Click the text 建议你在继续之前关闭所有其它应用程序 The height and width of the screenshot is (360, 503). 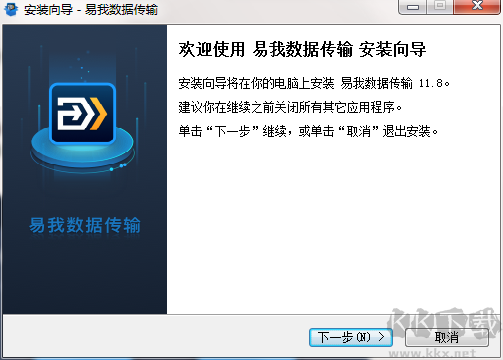tap(290, 107)
